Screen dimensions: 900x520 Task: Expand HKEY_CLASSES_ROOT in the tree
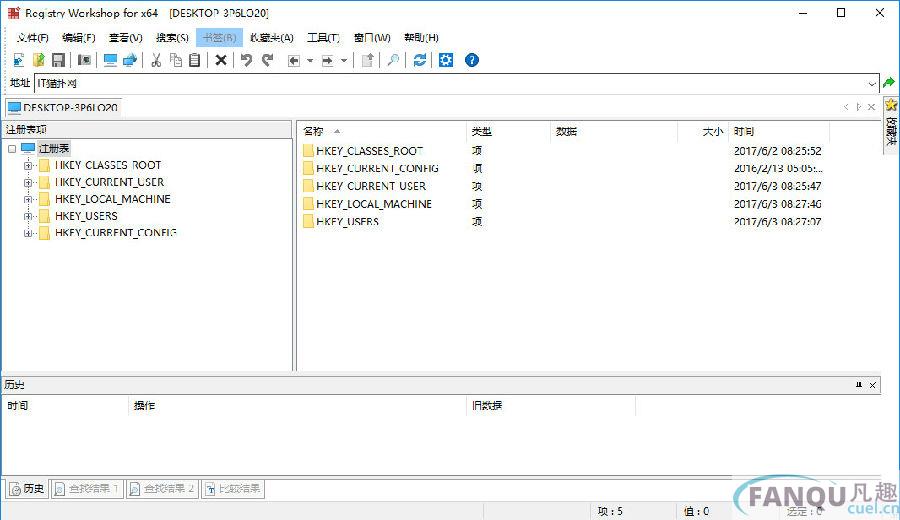pyautogui.click(x=28, y=165)
